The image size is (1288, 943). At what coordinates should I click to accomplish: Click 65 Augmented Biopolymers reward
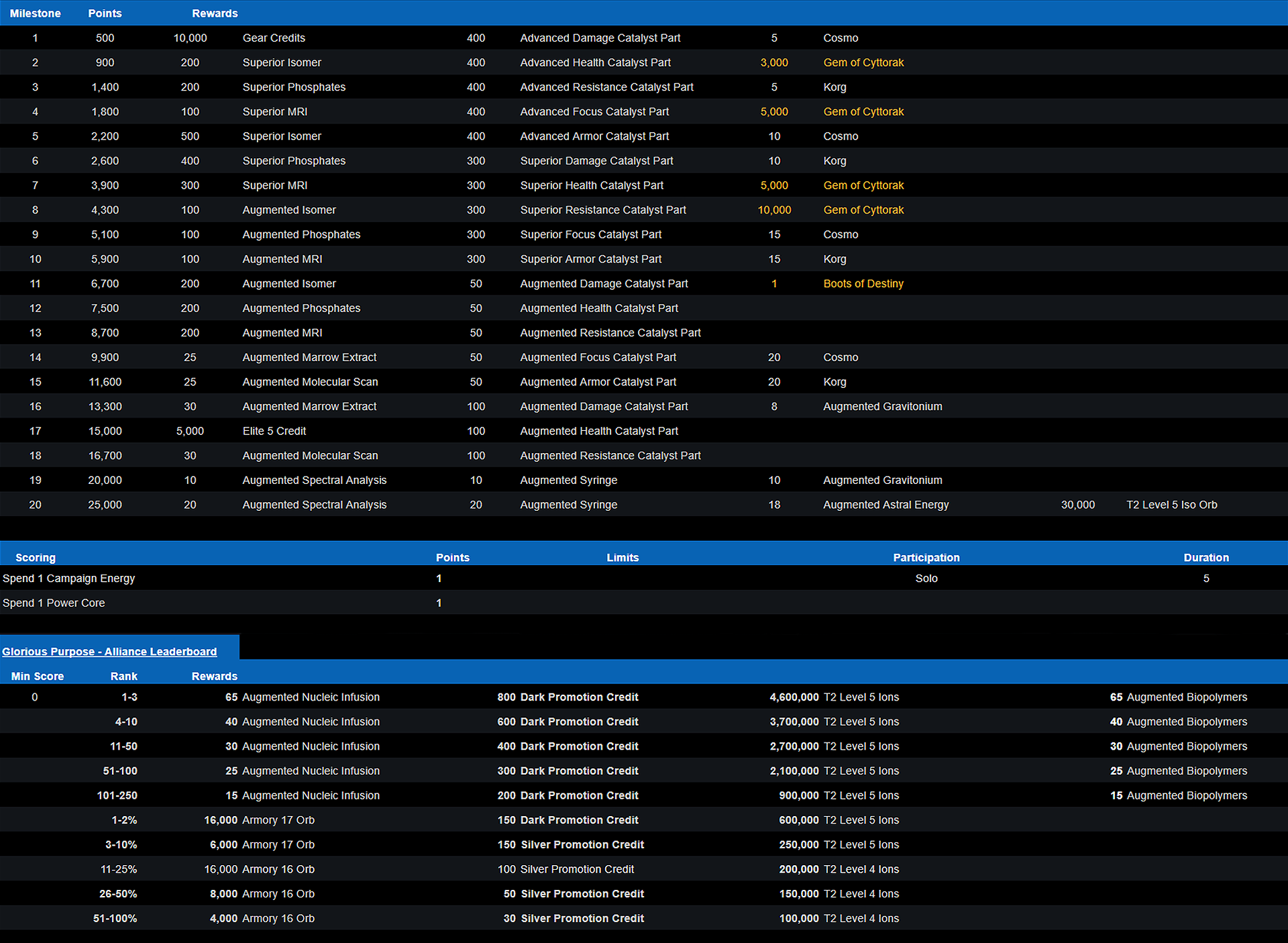(x=1178, y=697)
